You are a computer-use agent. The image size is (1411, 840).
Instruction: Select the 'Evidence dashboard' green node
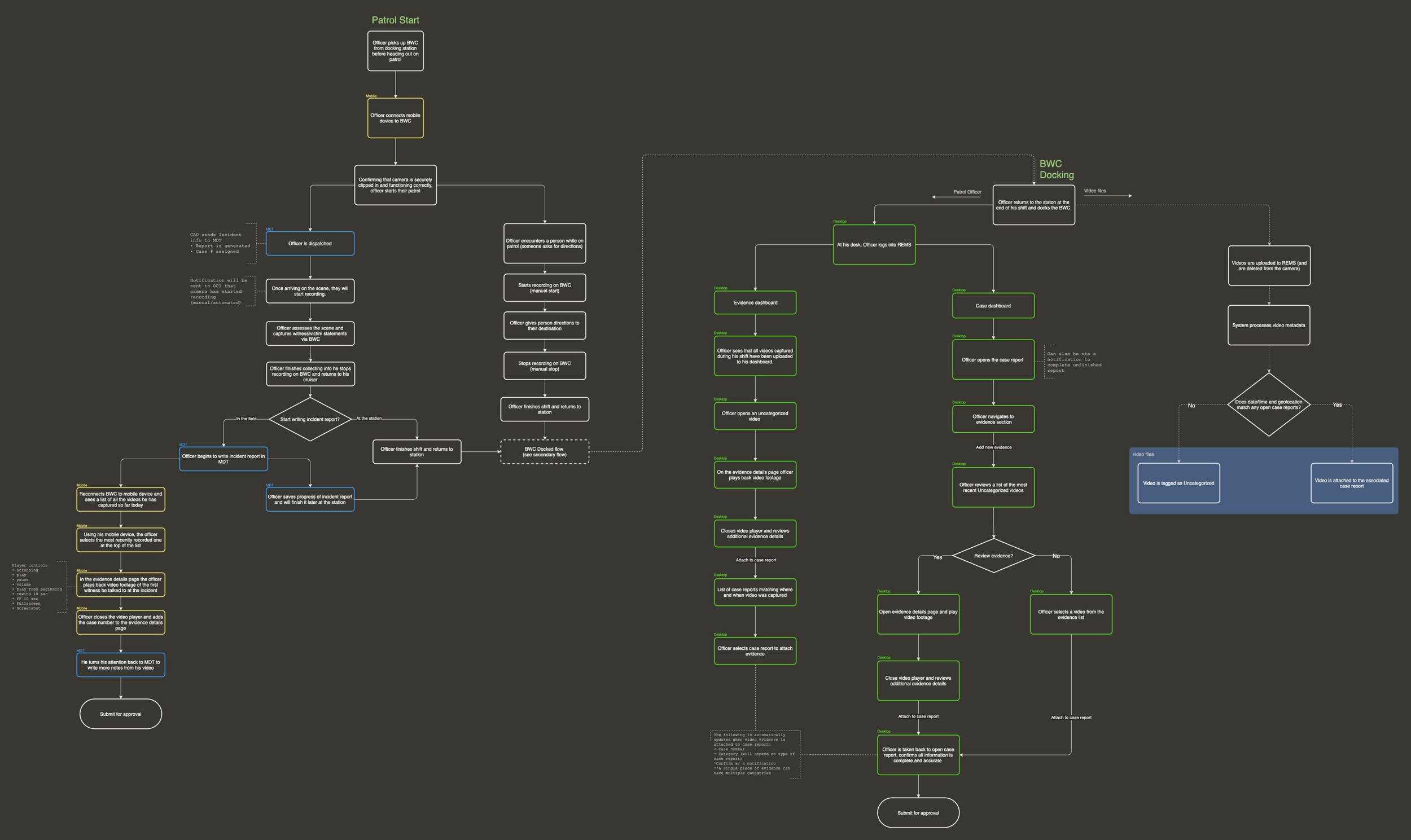pos(755,303)
